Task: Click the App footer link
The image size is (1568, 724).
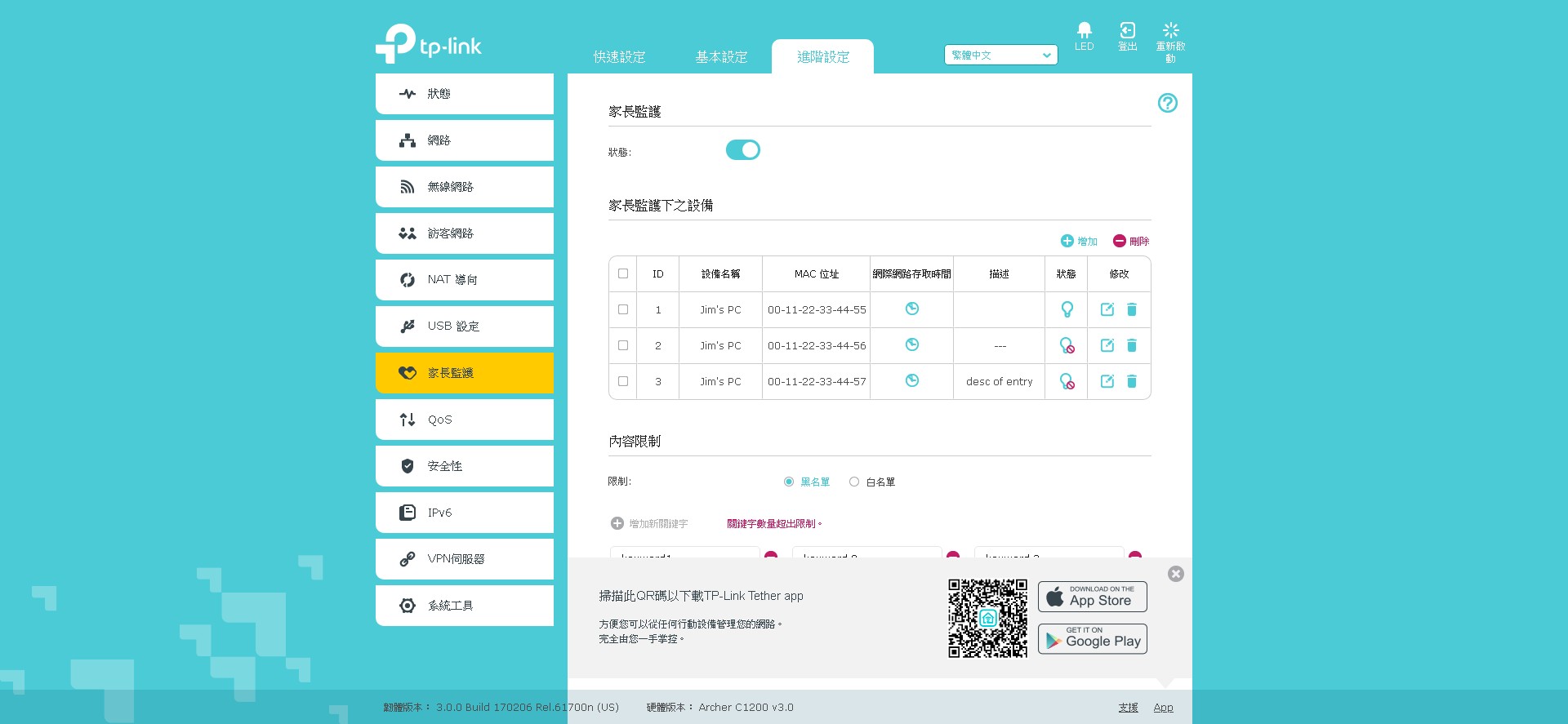Action: tap(1163, 708)
